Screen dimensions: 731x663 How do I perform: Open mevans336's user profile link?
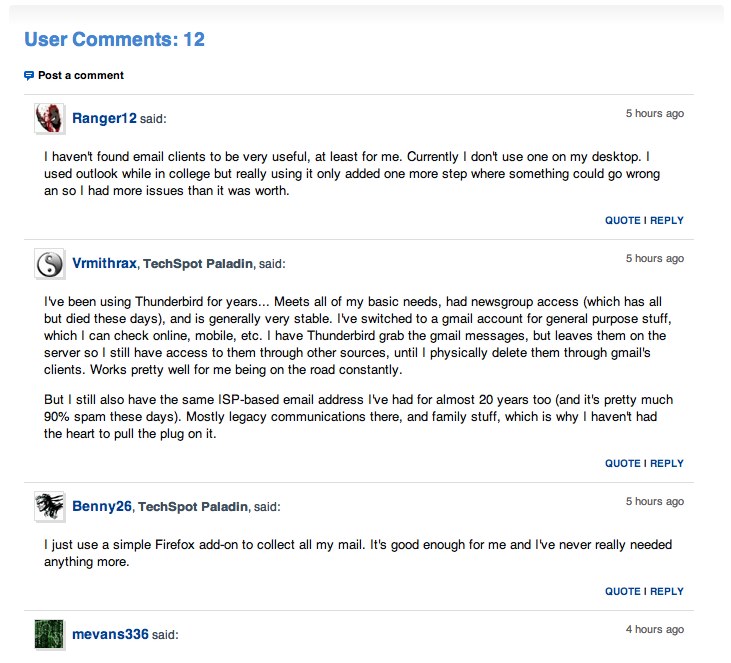[x=110, y=634]
